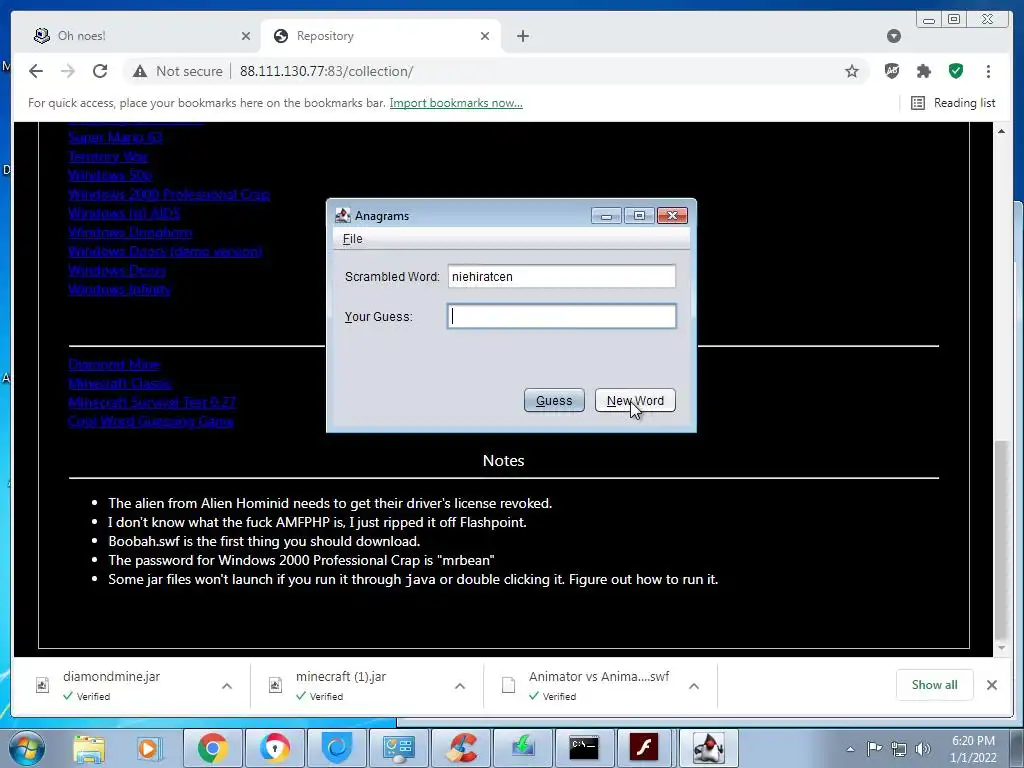Open the diamondmine.jar download
Screen dimensions: 1024x768
111,677
